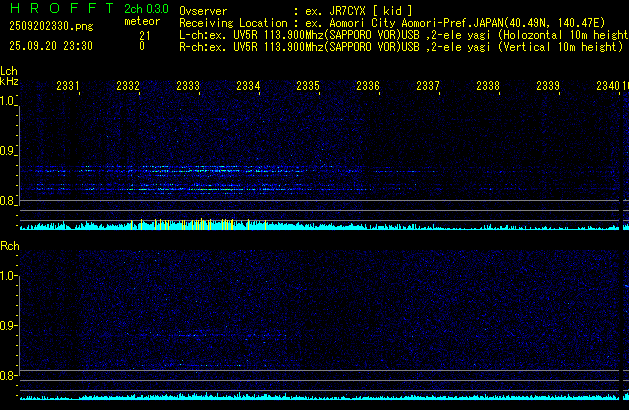Click the L-ch receiver description line
Viewport: 629px width, 410px height.
400,34
